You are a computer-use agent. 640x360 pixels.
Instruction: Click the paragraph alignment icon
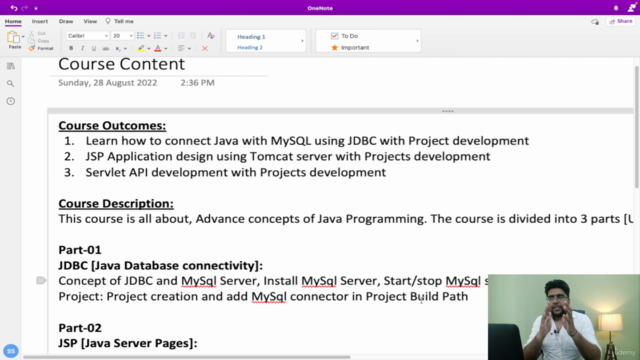coord(181,48)
